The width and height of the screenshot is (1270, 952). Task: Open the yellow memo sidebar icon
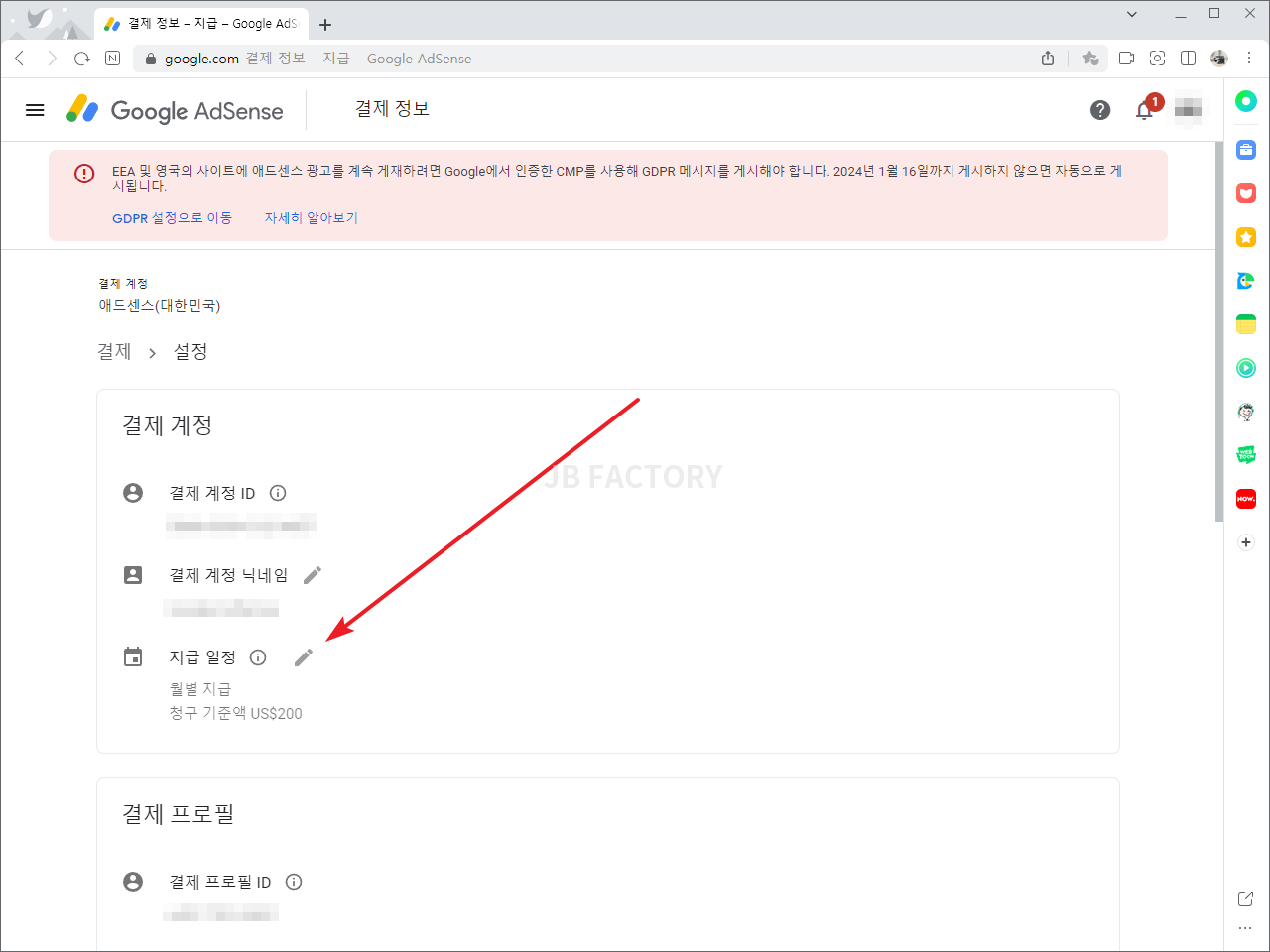point(1246,324)
